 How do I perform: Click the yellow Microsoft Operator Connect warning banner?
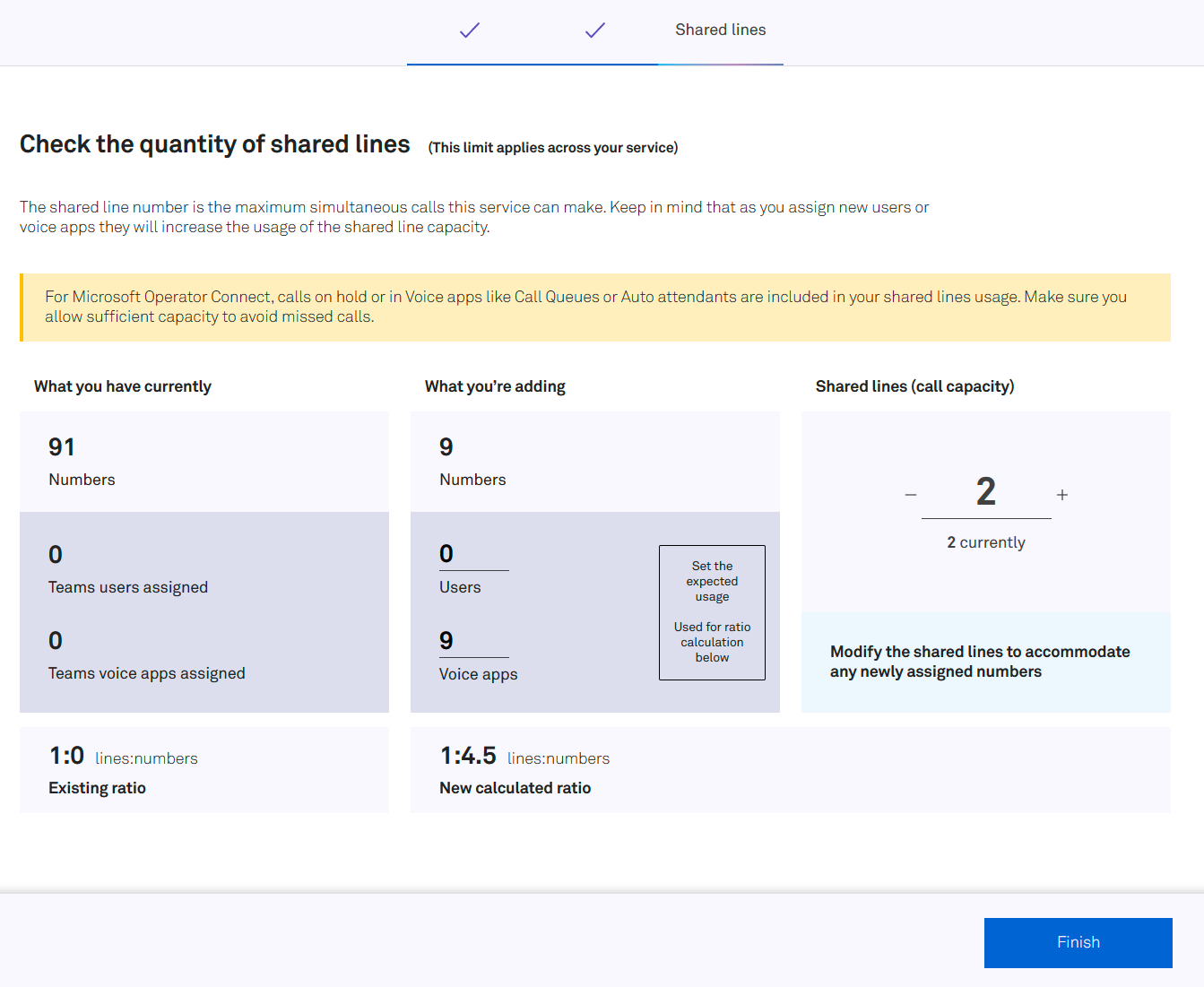click(595, 307)
